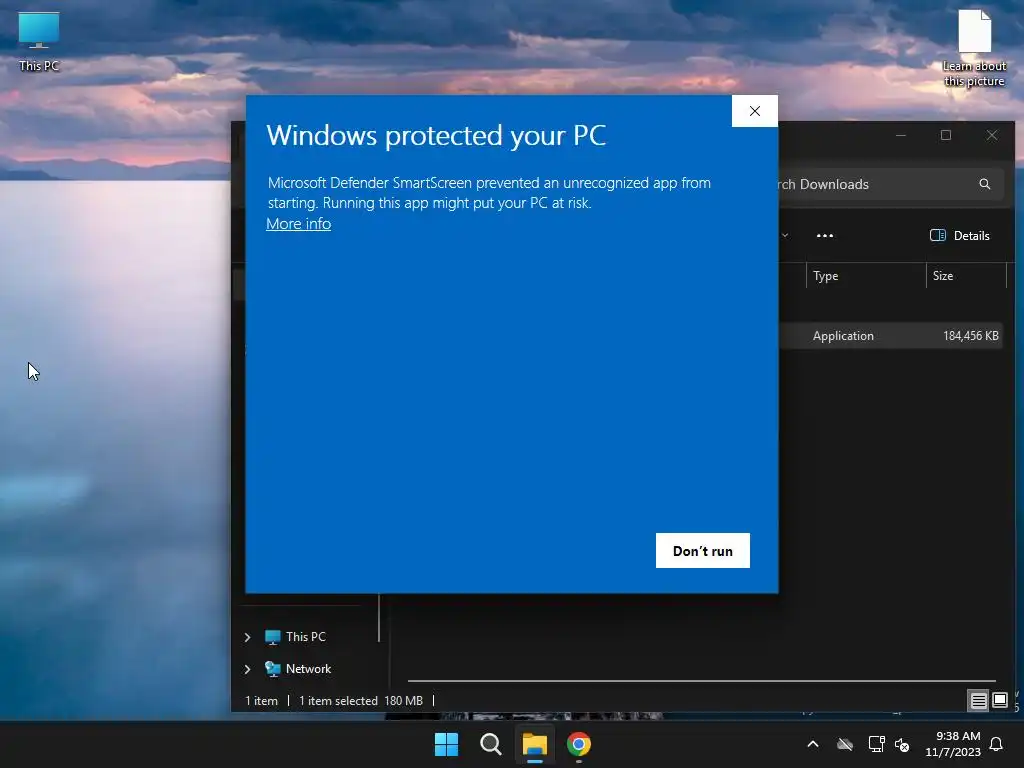This screenshot has height=768, width=1024.
Task: Toggle the Details pane button
Action: (x=959, y=236)
